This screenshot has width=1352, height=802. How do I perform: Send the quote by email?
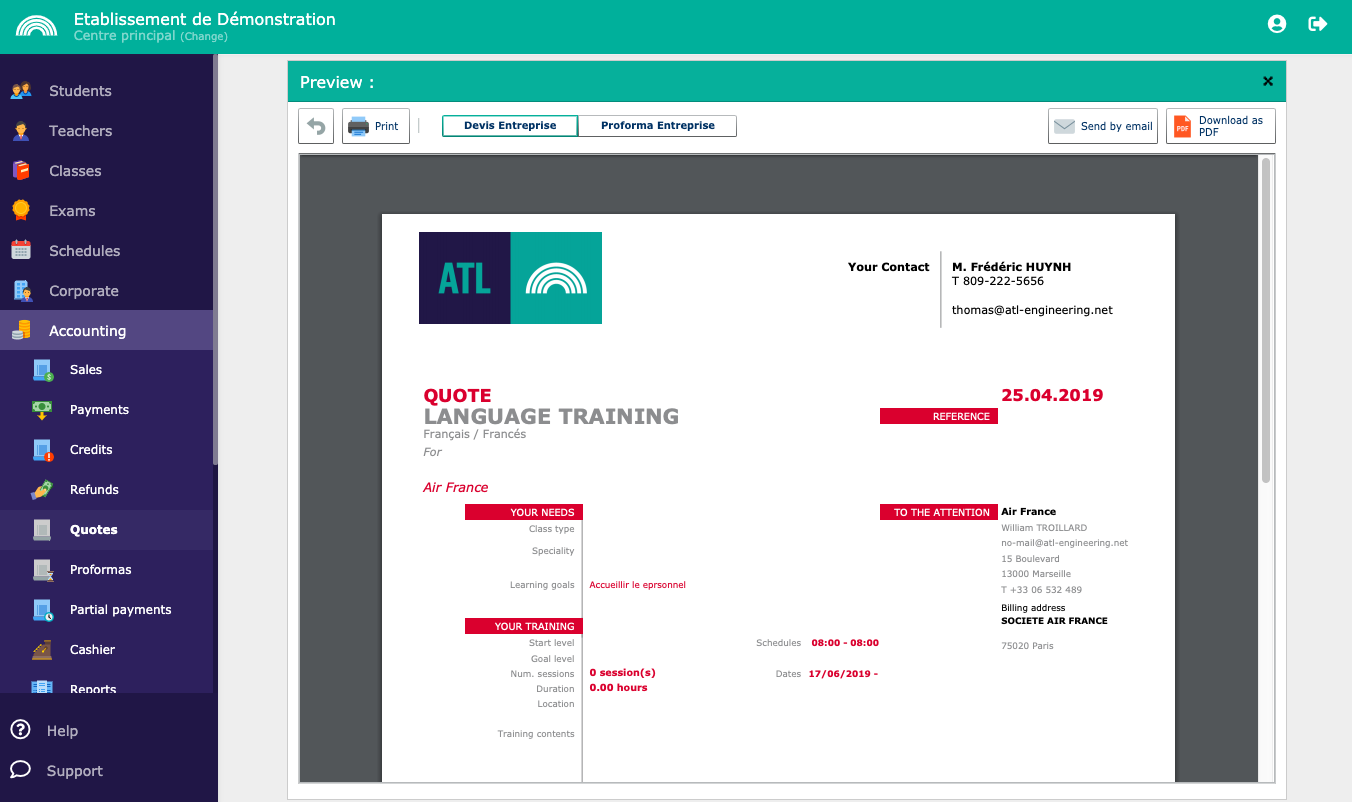click(1103, 126)
